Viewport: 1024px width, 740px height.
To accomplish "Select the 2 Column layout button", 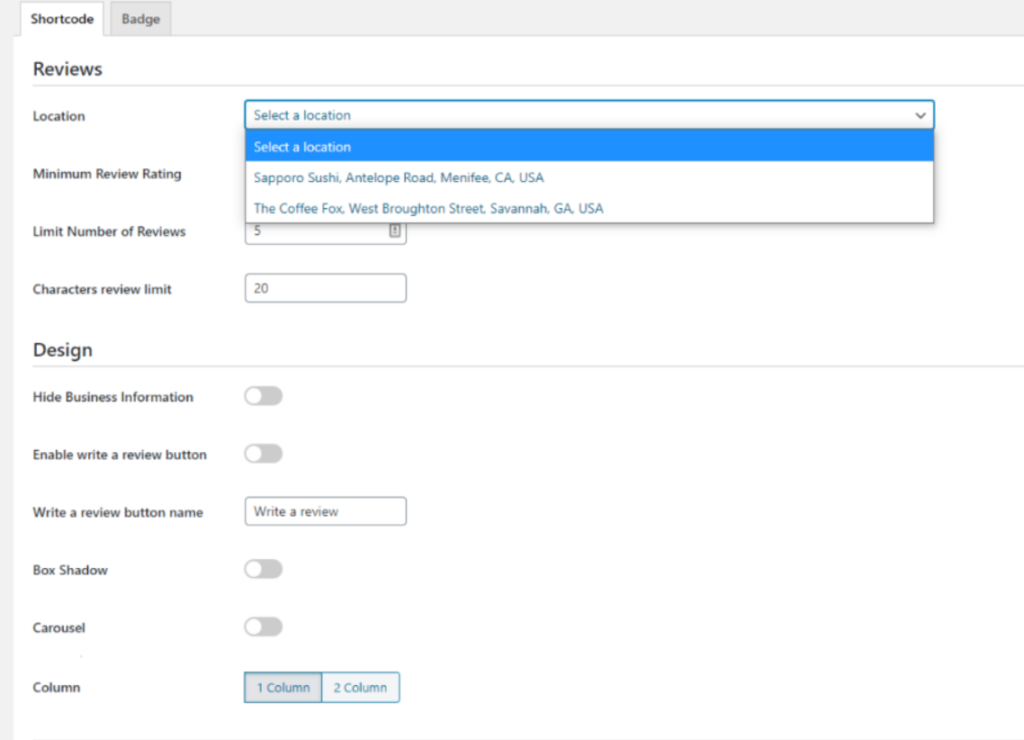I will click(360, 688).
